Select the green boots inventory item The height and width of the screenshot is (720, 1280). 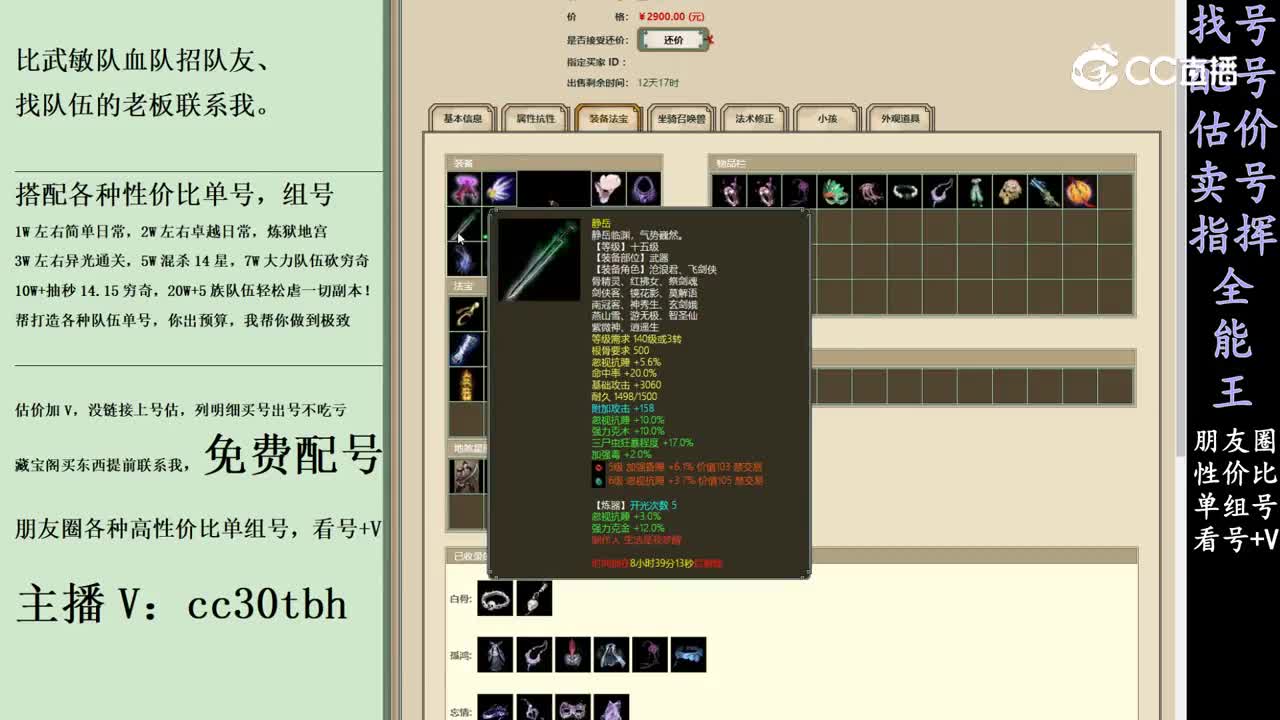tap(974, 191)
